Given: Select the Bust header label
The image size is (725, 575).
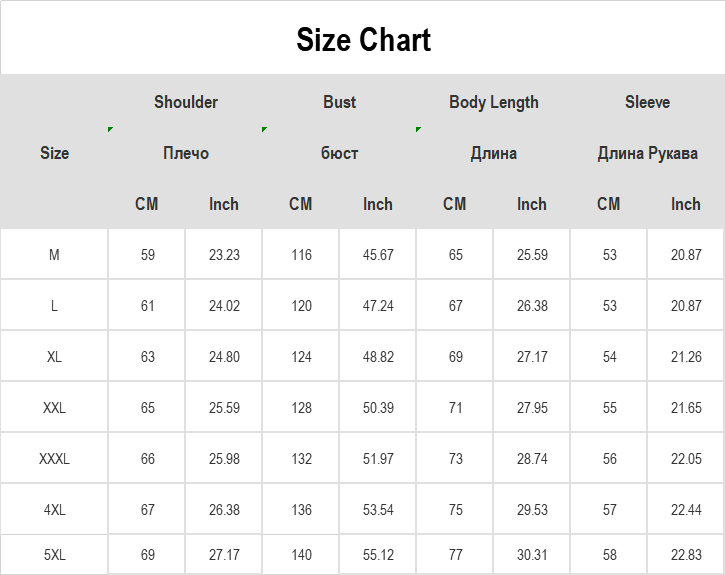Looking at the screenshot, I should click(339, 102).
